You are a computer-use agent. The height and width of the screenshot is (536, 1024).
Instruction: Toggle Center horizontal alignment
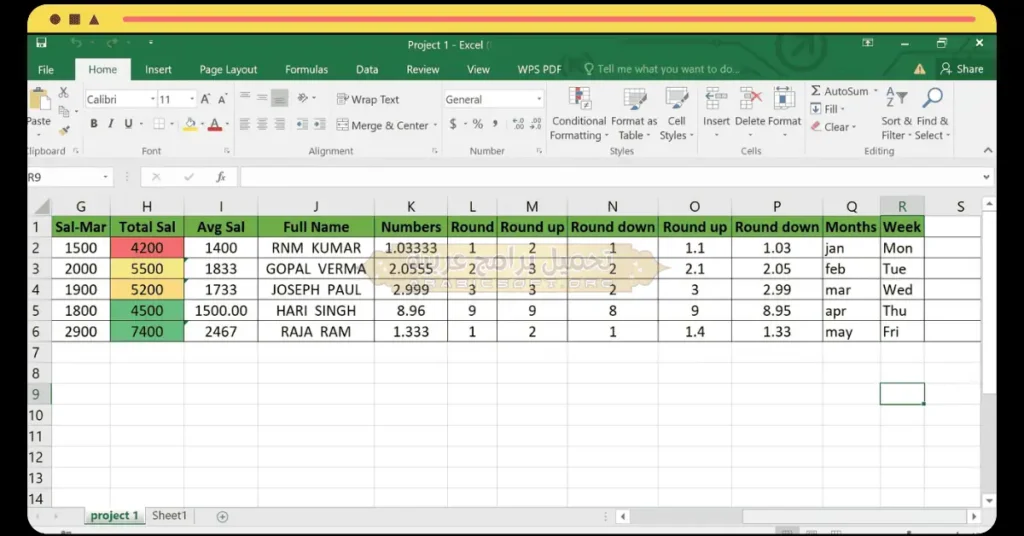[x=262, y=124]
